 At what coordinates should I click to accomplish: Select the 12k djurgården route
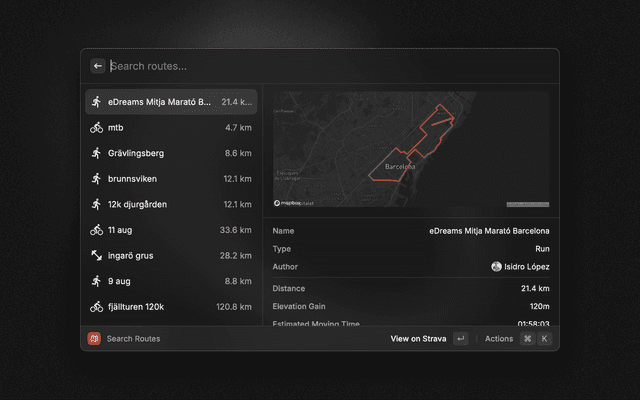(170, 204)
